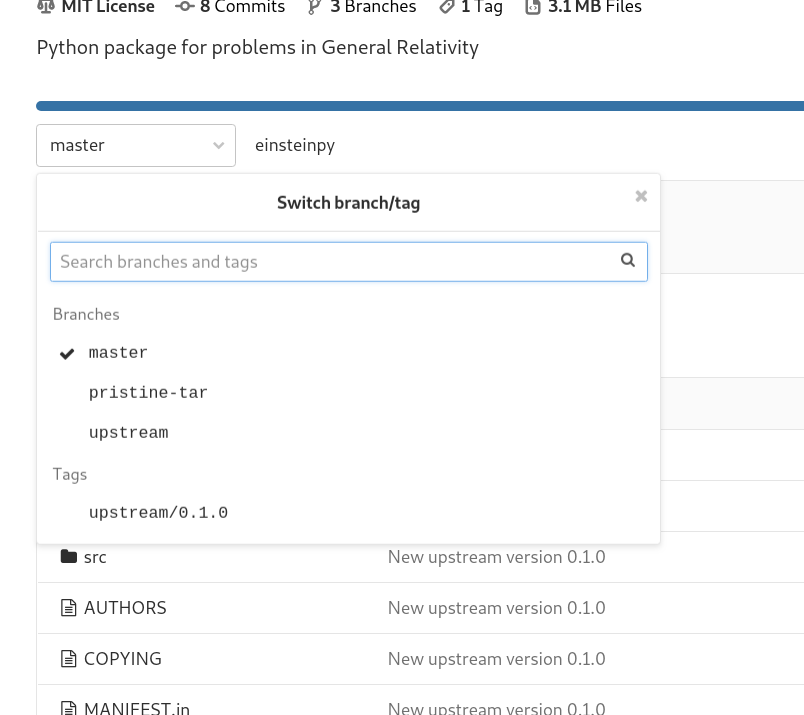The height and width of the screenshot is (715, 804).
Task: Select the pristine-tar branch
Action: (148, 392)
